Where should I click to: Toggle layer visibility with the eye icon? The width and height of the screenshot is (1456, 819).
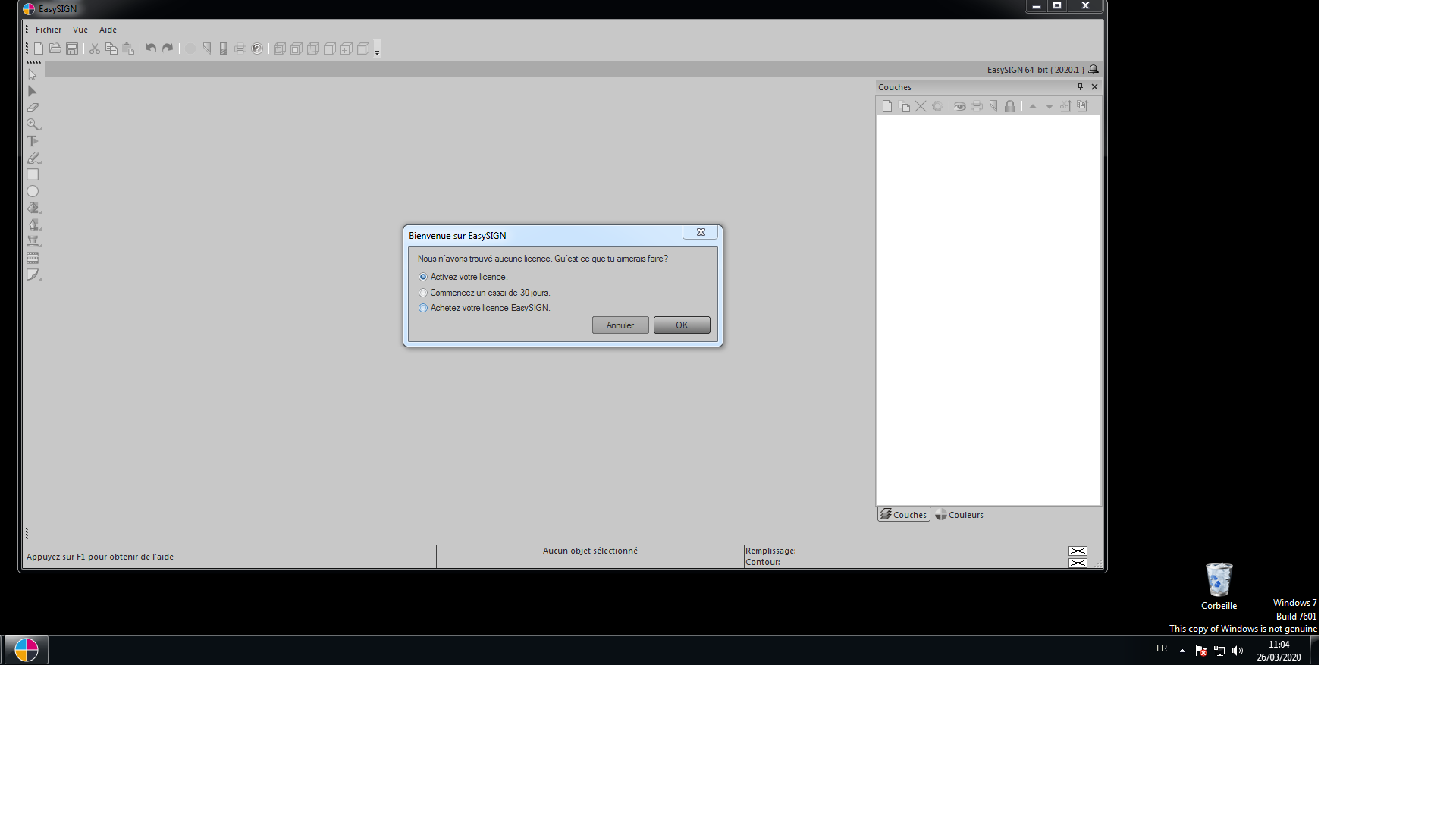click(x=960, y=106)
